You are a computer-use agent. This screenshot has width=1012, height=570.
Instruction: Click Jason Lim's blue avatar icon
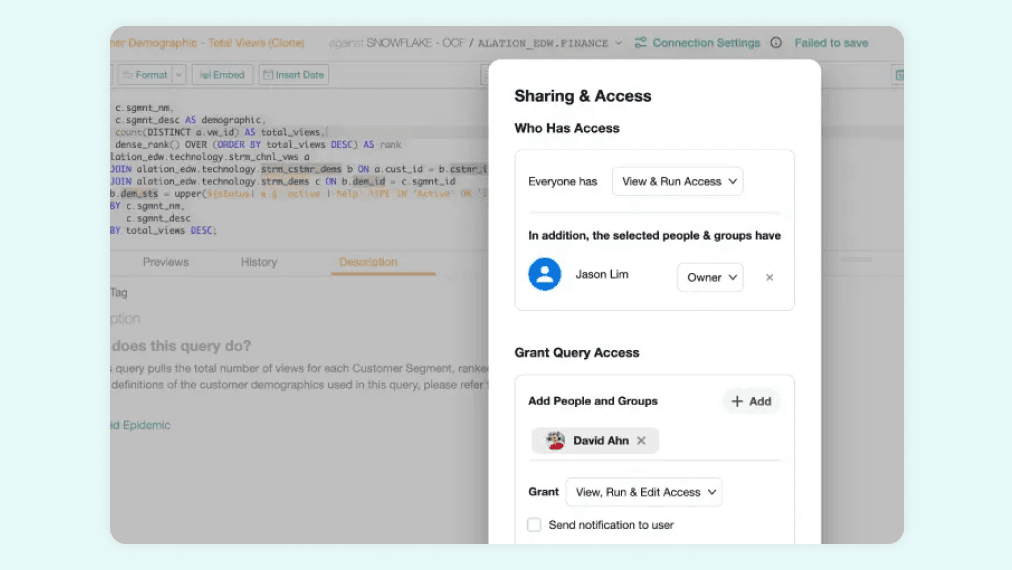pos(545,274)
